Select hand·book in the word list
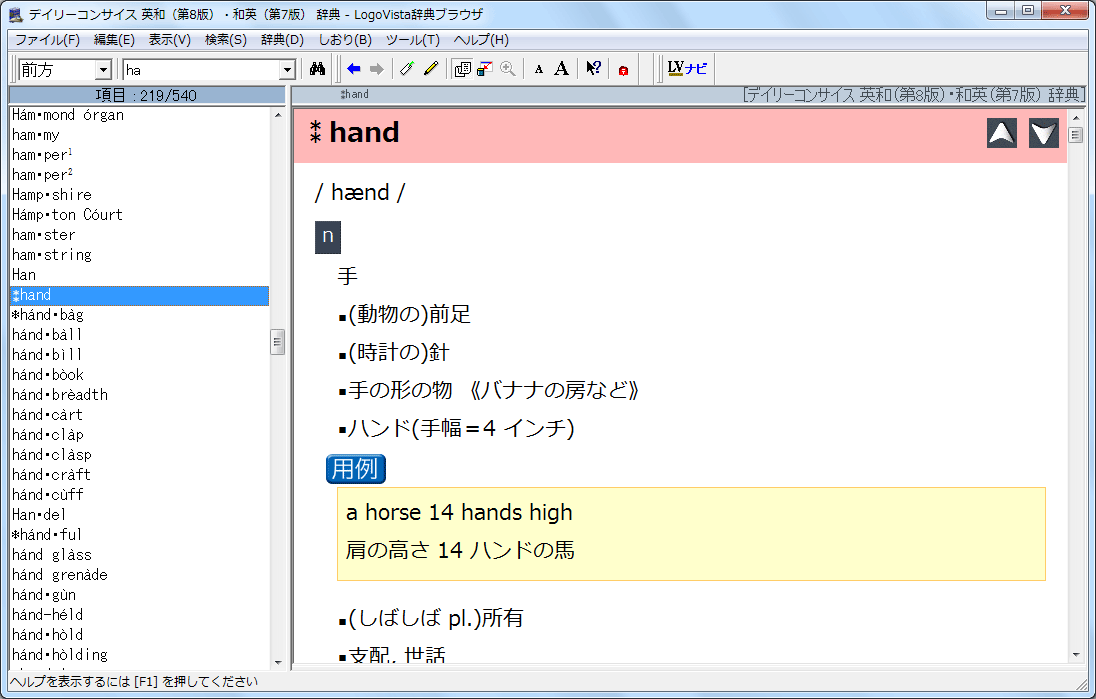 48,375
